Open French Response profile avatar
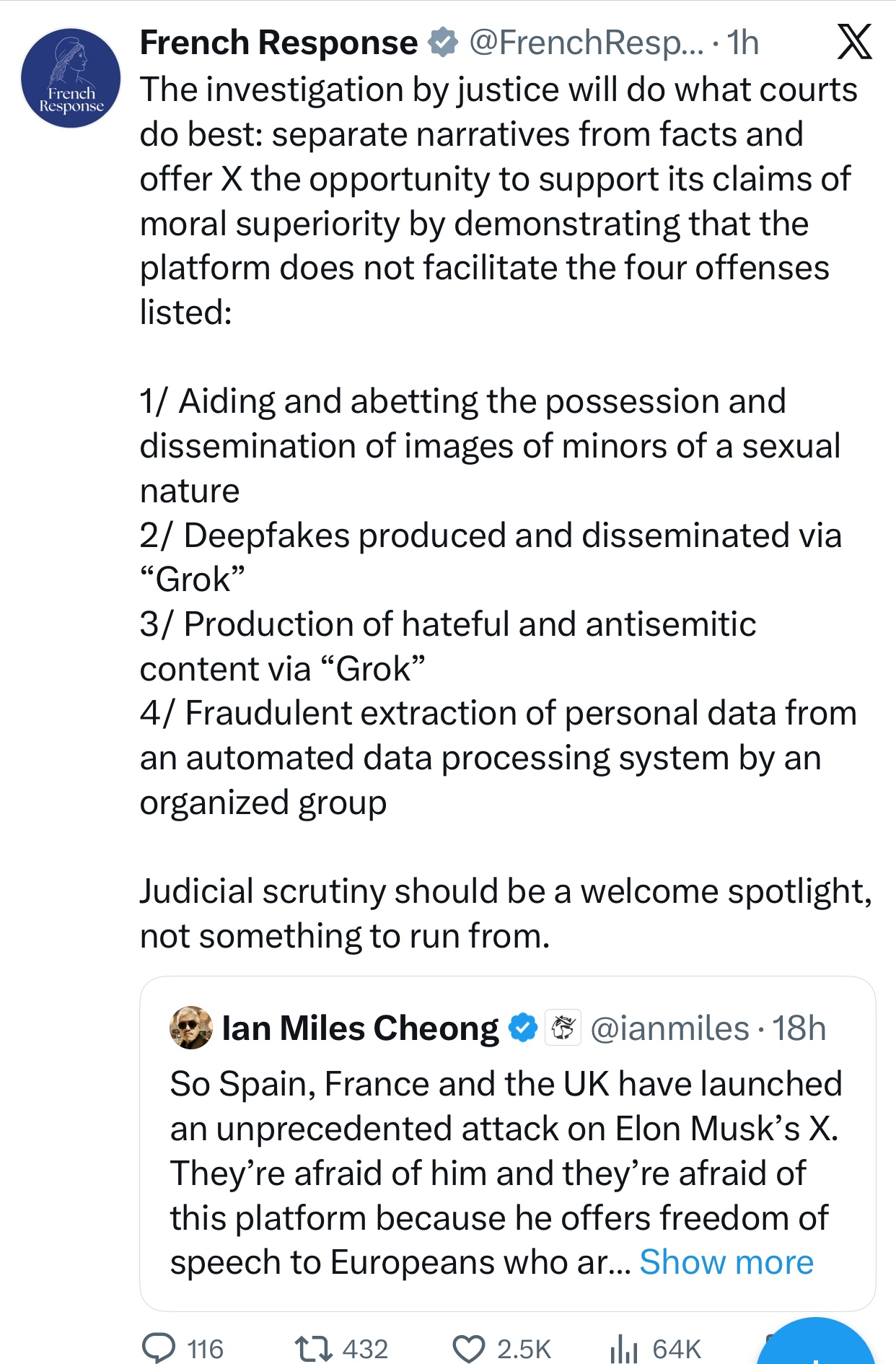This screenshot has width=896, height=1364. (71, 78)
